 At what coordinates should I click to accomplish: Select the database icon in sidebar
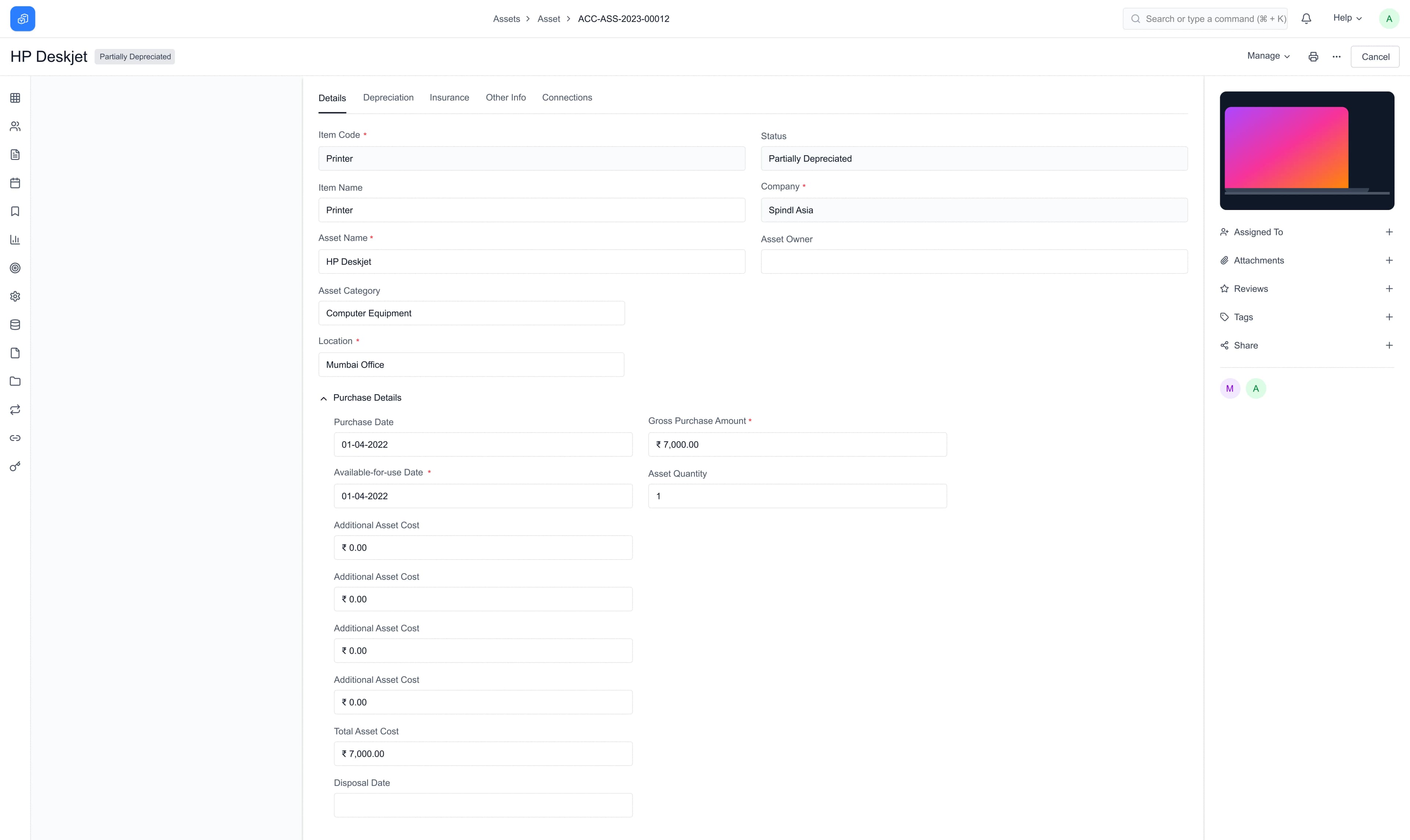coord(15,324)
